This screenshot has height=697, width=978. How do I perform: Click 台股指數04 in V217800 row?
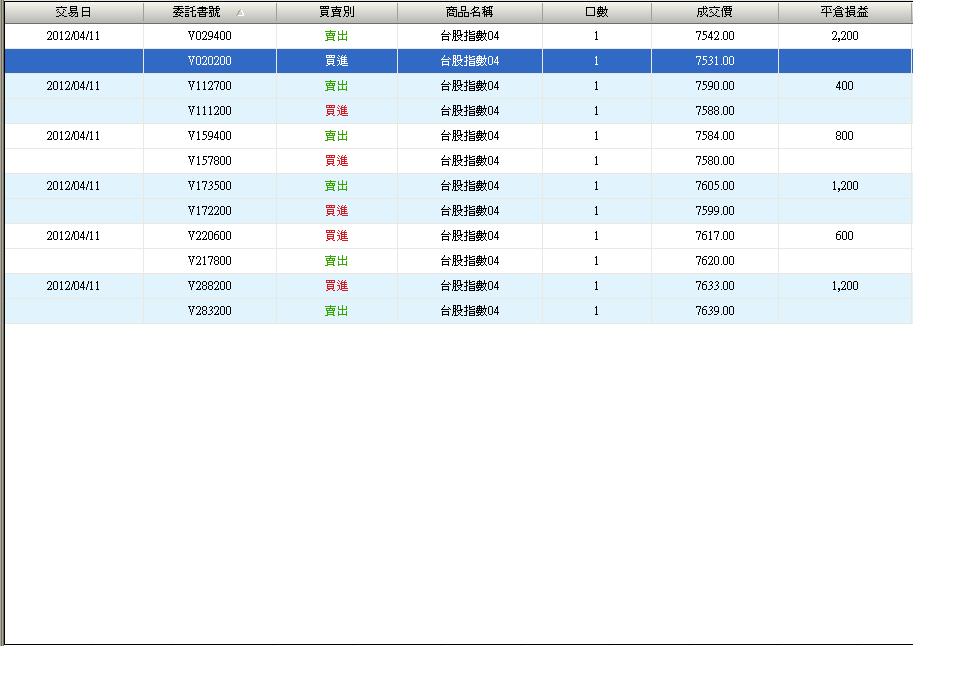click(470, 261)
